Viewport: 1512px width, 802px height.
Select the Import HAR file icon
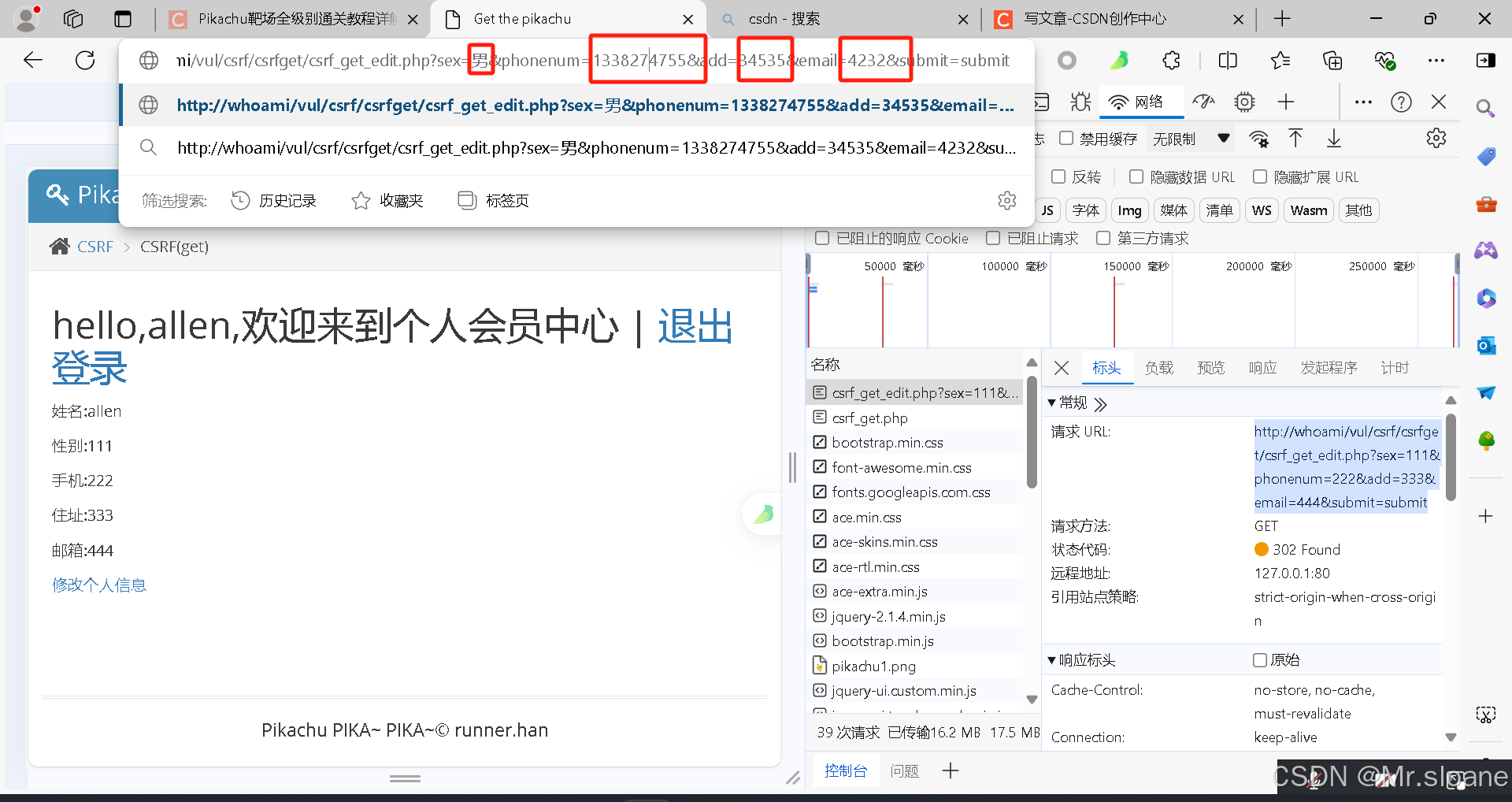1295,138
